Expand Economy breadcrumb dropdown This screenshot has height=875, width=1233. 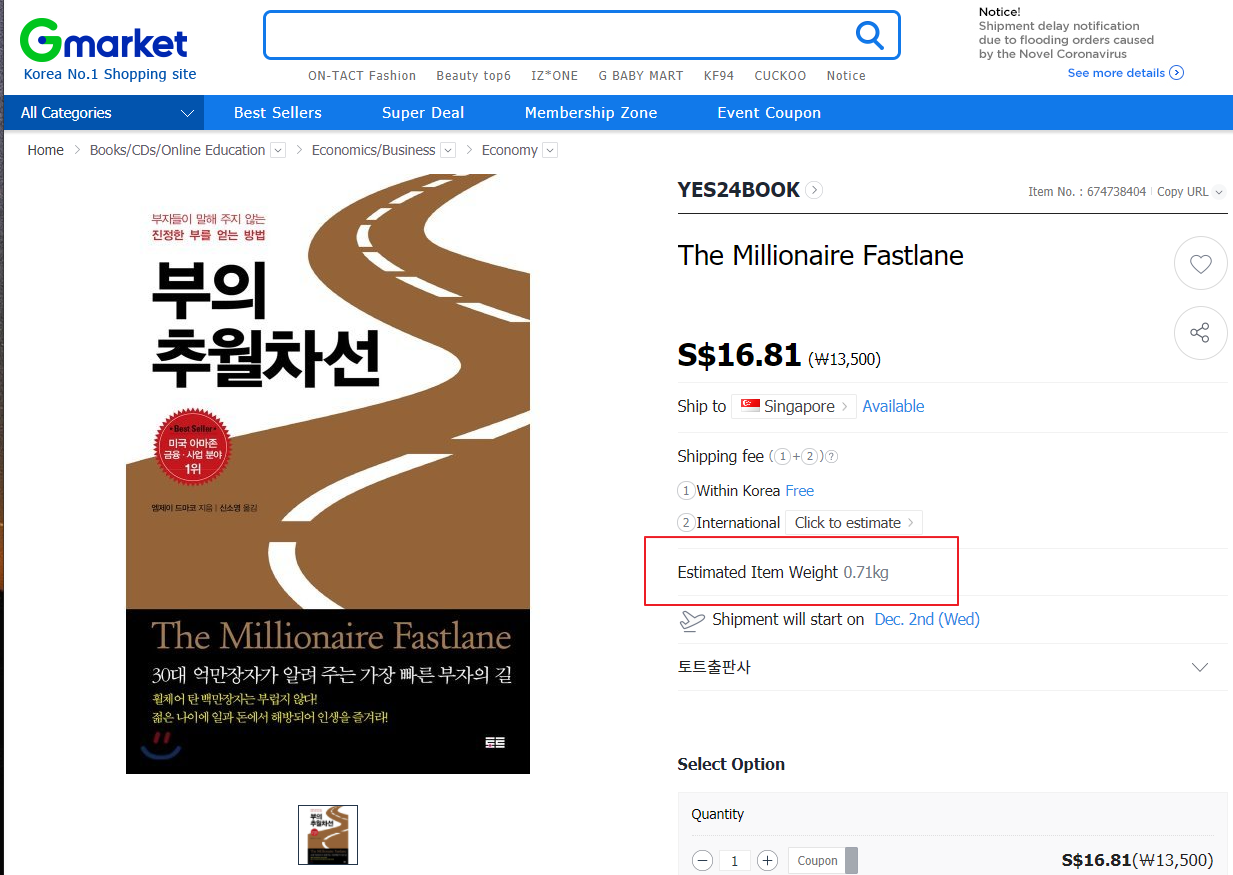(x=550, y=150)
